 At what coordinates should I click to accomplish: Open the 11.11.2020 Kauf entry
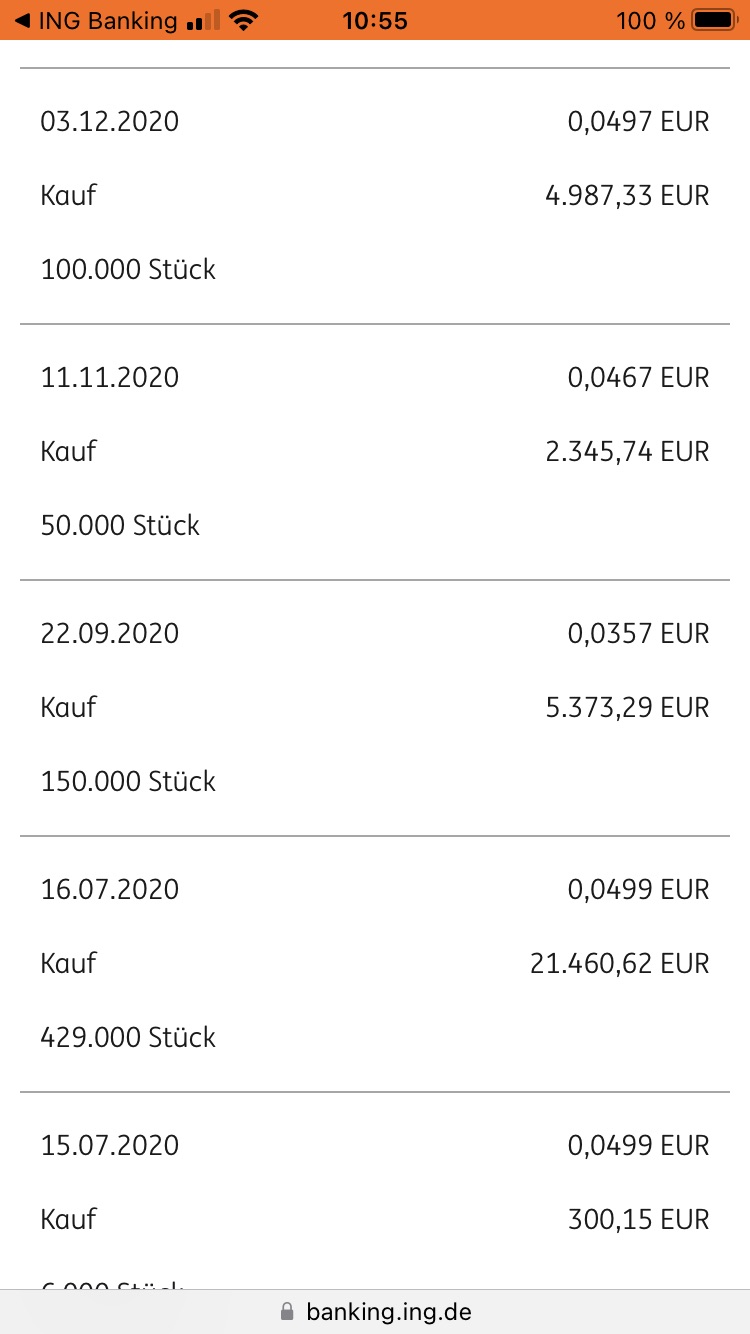tap(375, 452)
